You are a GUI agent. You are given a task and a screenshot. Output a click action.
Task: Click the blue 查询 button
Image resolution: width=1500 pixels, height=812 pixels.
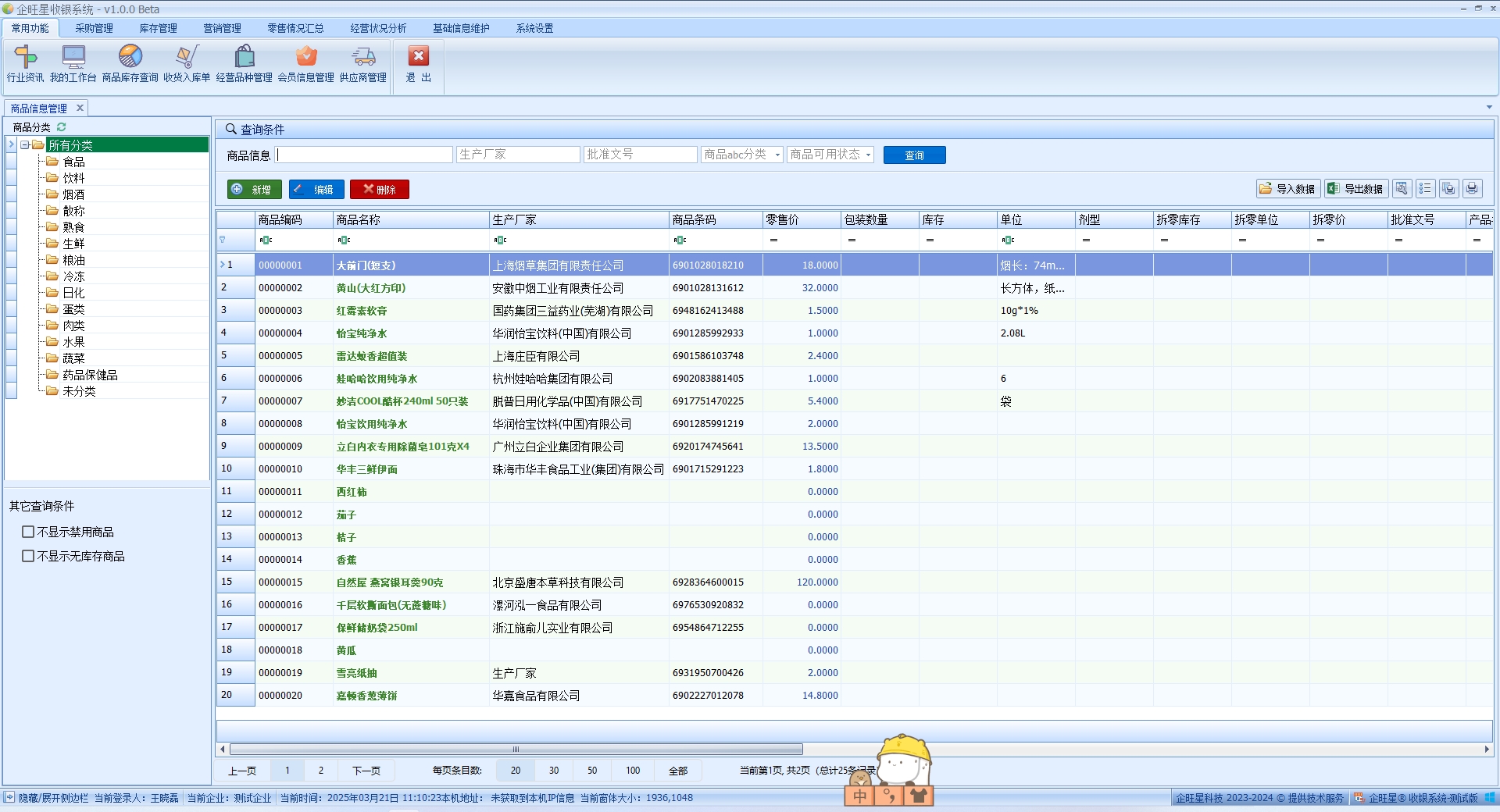pos(914,155)
